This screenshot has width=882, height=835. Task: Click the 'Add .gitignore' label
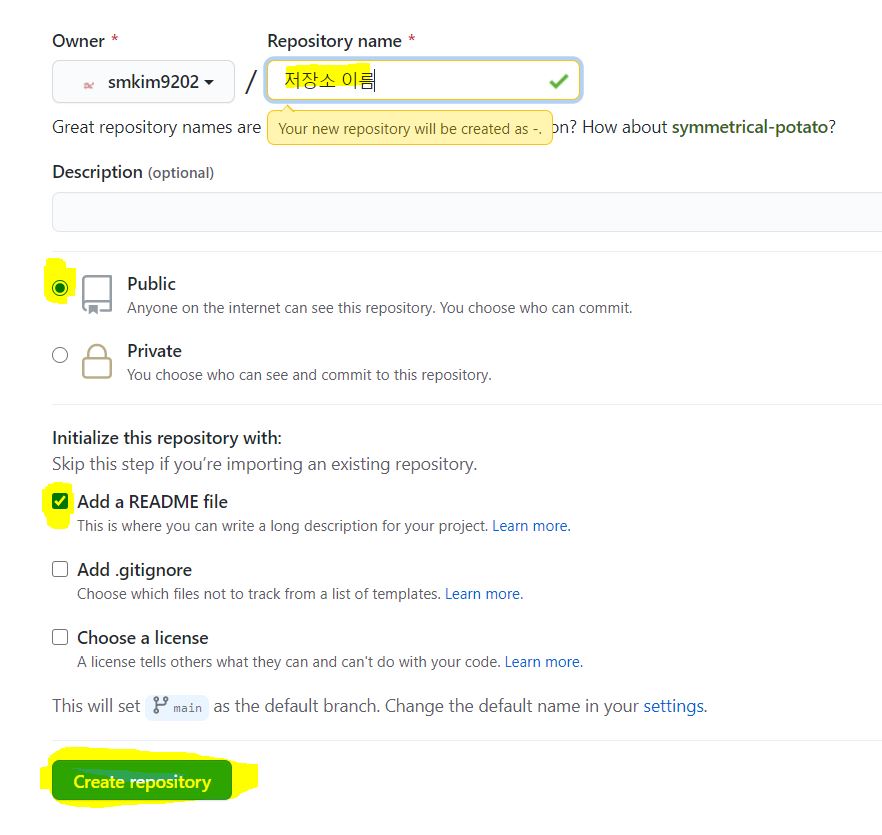(x=134, y=570)
